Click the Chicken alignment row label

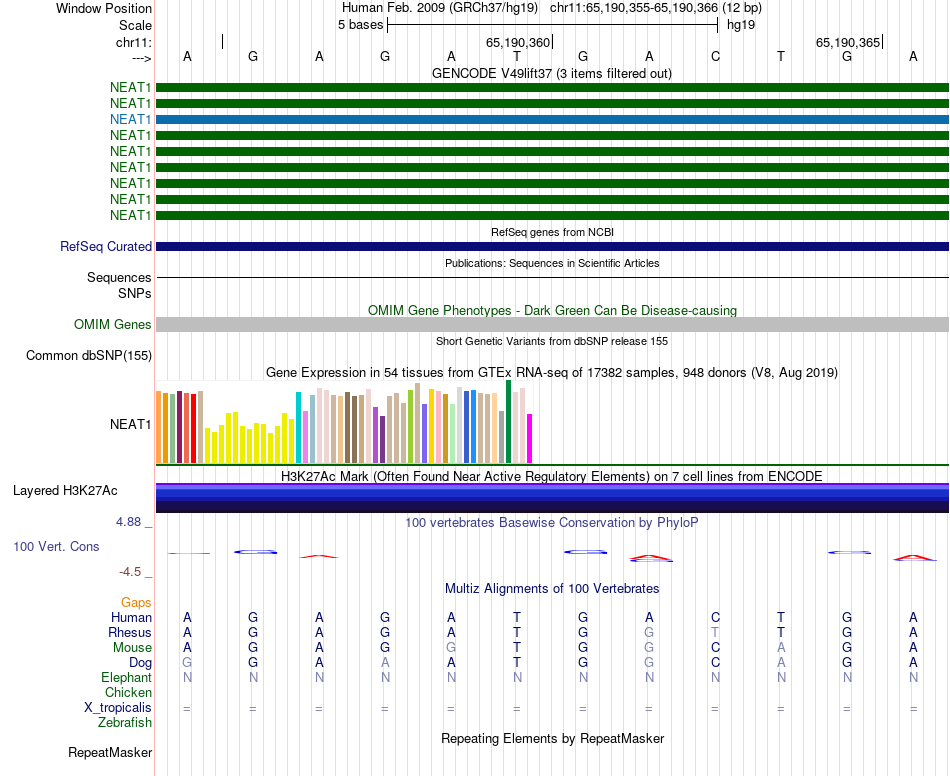tap(128, 692)
